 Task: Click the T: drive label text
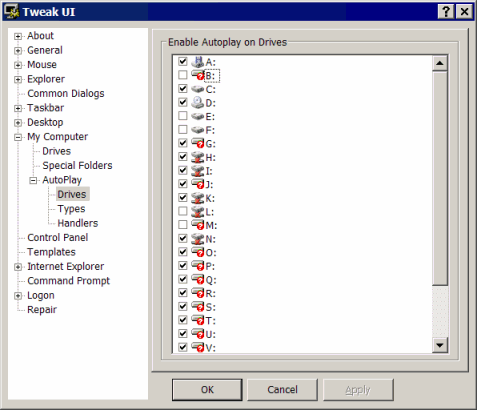(x=210, y=321)
